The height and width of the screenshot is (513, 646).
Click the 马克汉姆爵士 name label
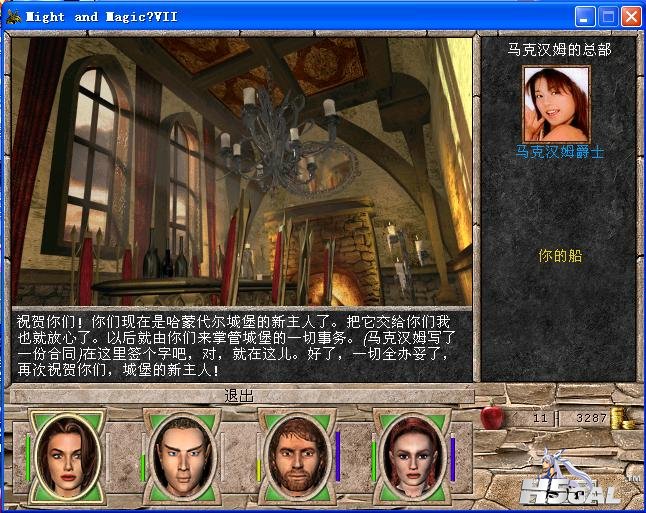(559, 152)
